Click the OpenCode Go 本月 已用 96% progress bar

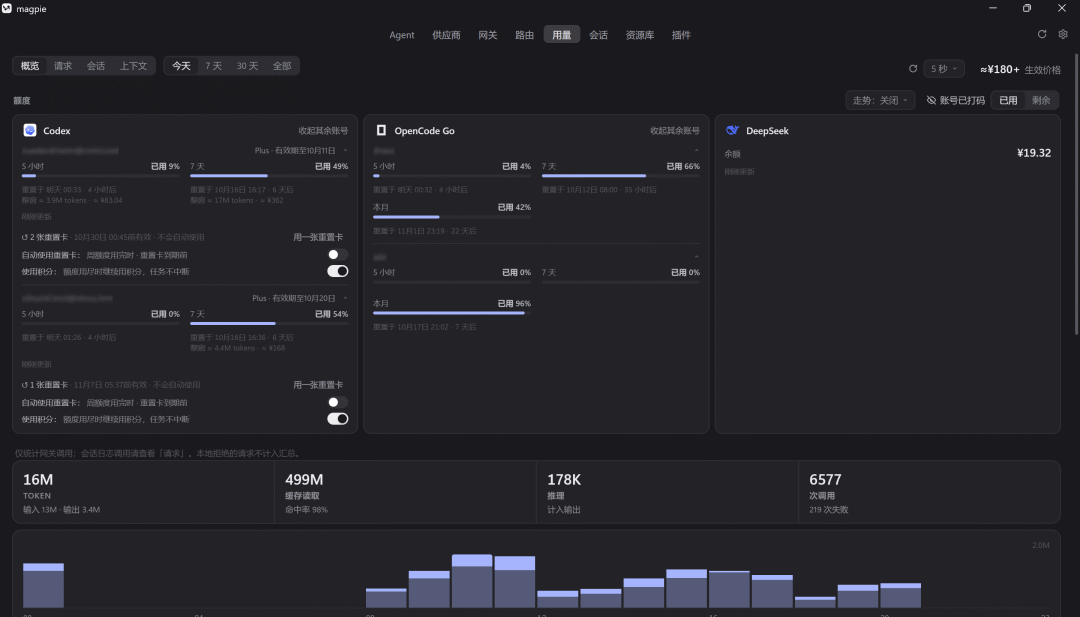coord(452,313)
